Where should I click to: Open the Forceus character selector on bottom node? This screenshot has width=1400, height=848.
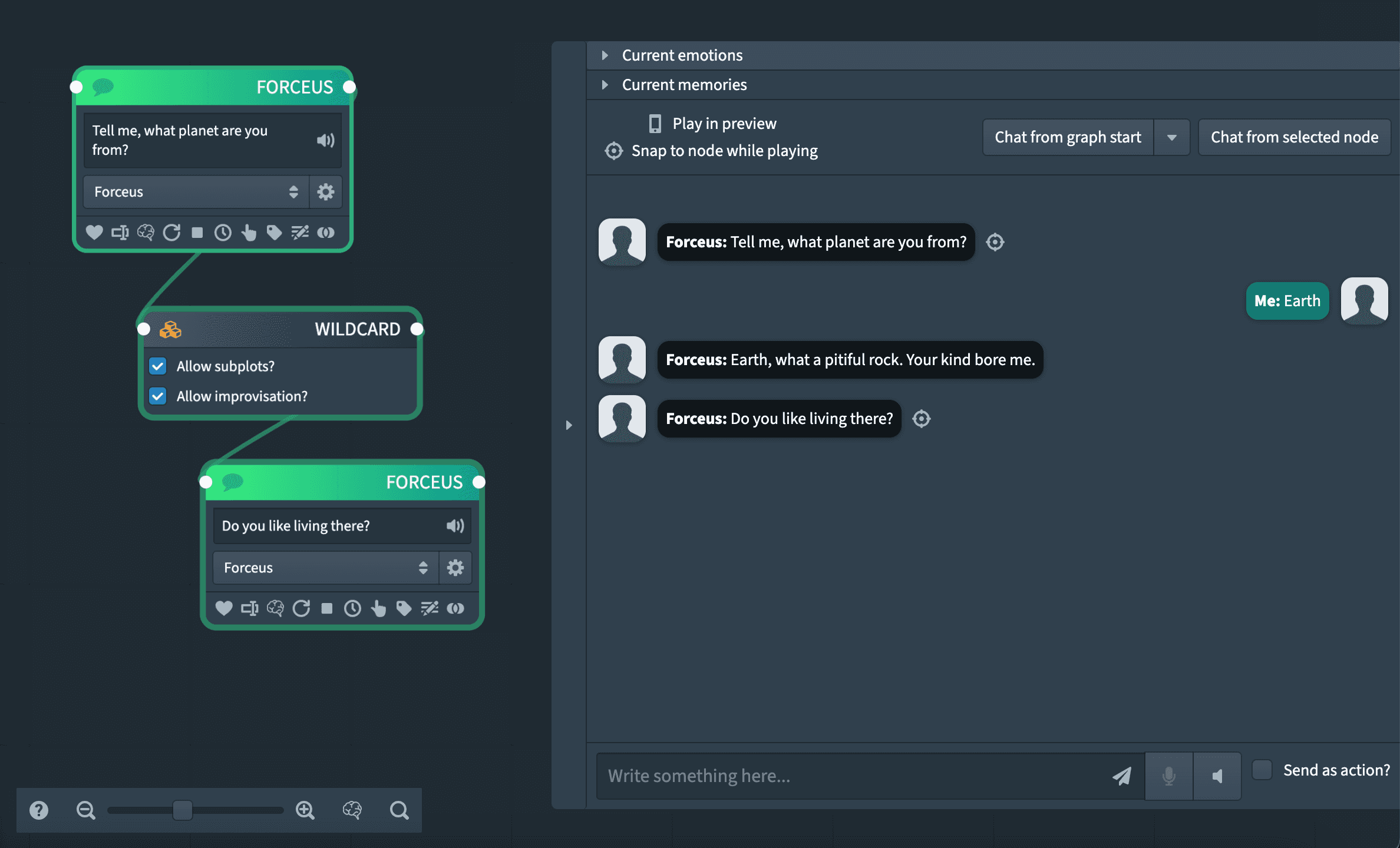click(324, 567)
